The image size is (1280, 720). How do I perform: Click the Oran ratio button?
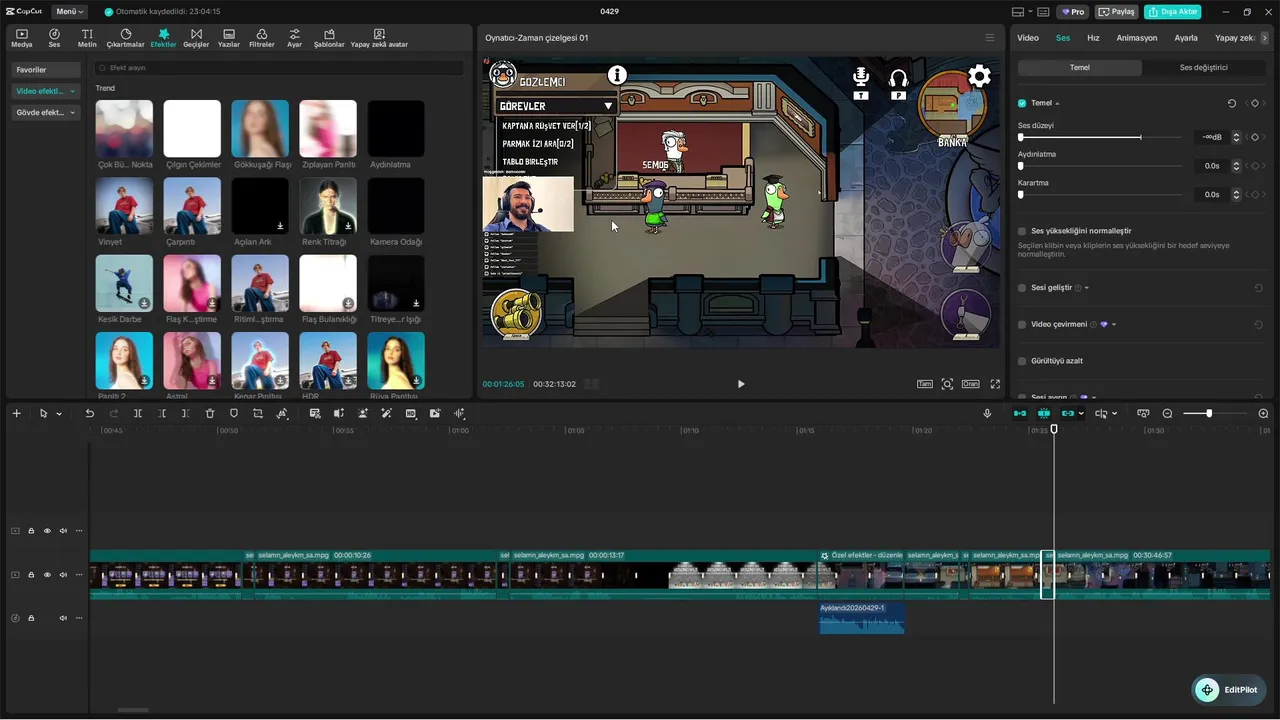tap(970, 384)
